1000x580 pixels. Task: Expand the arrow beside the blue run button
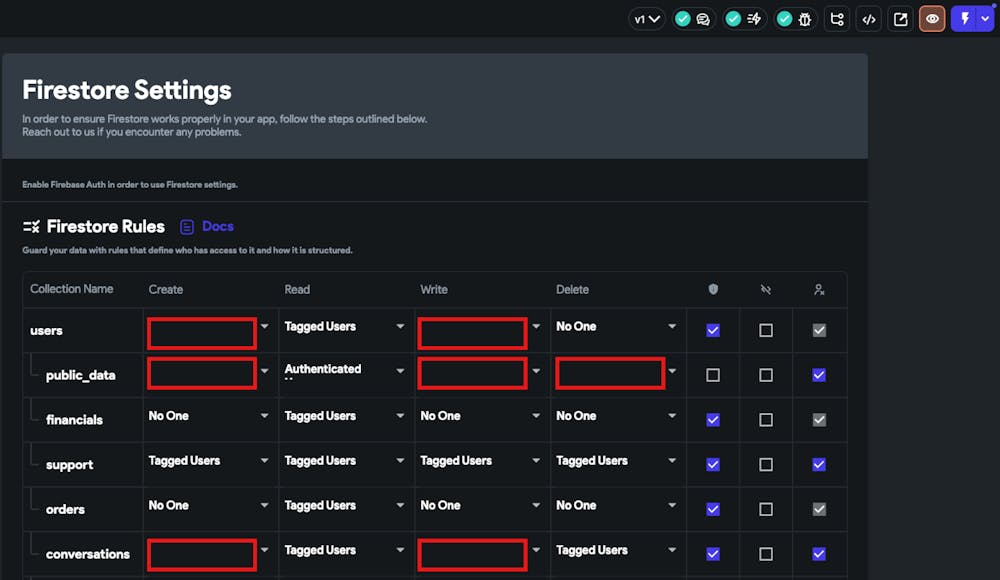pyautogui.click(x=985, y=19)
